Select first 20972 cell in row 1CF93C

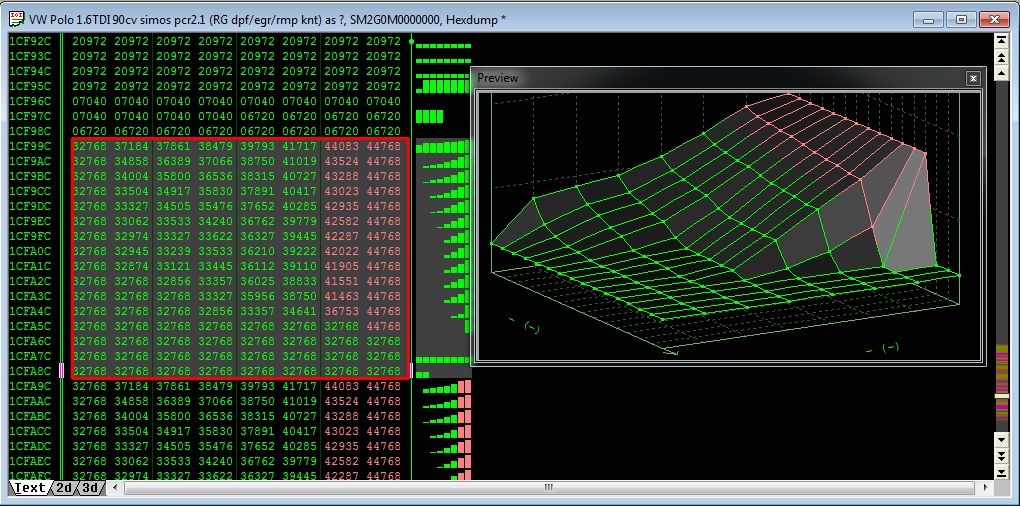click(89, 56)
